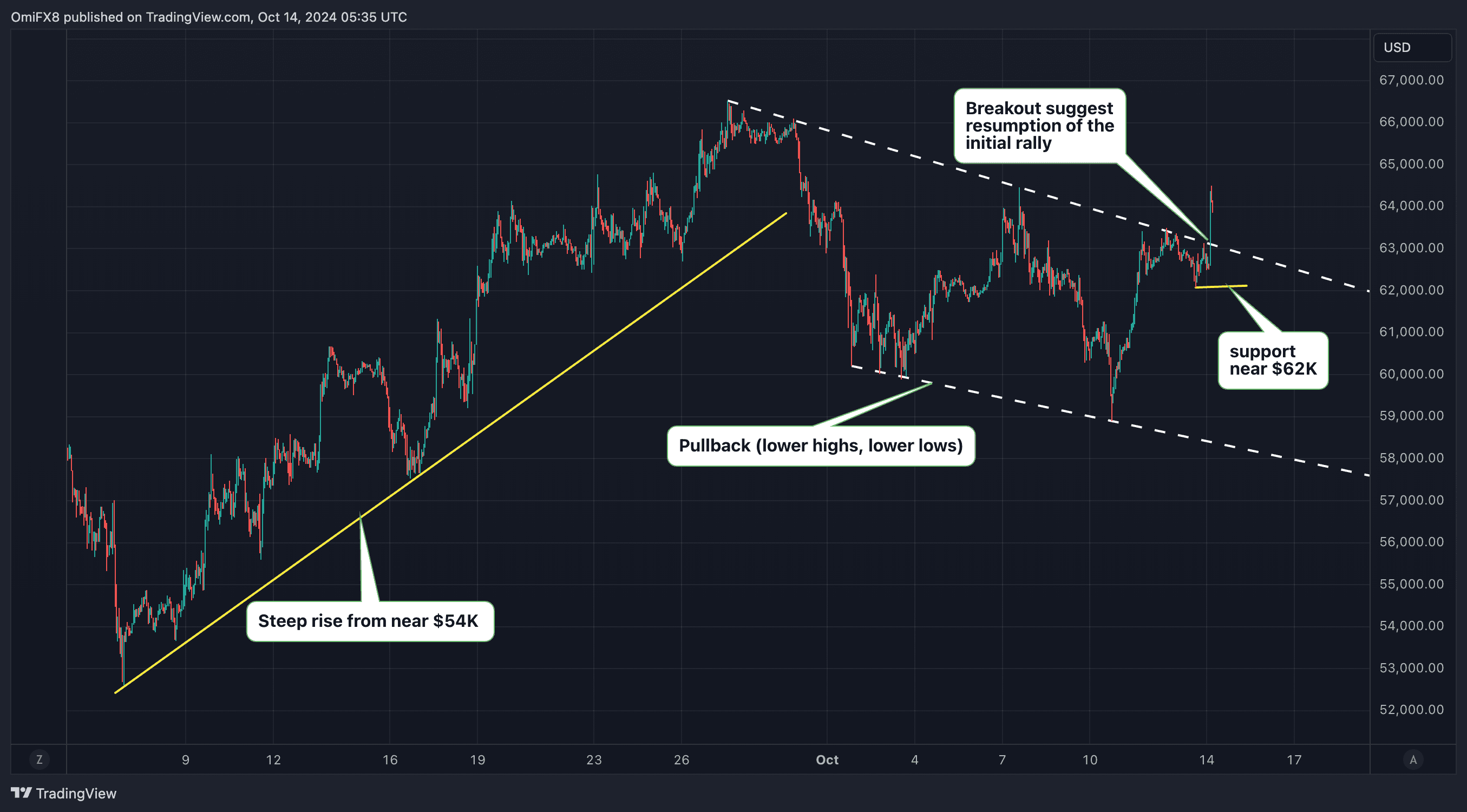Select the 'Steep rise from near $54K' callout
Image resolution: width=1467 pixels, height=812 pixels.
click(370, 621)
